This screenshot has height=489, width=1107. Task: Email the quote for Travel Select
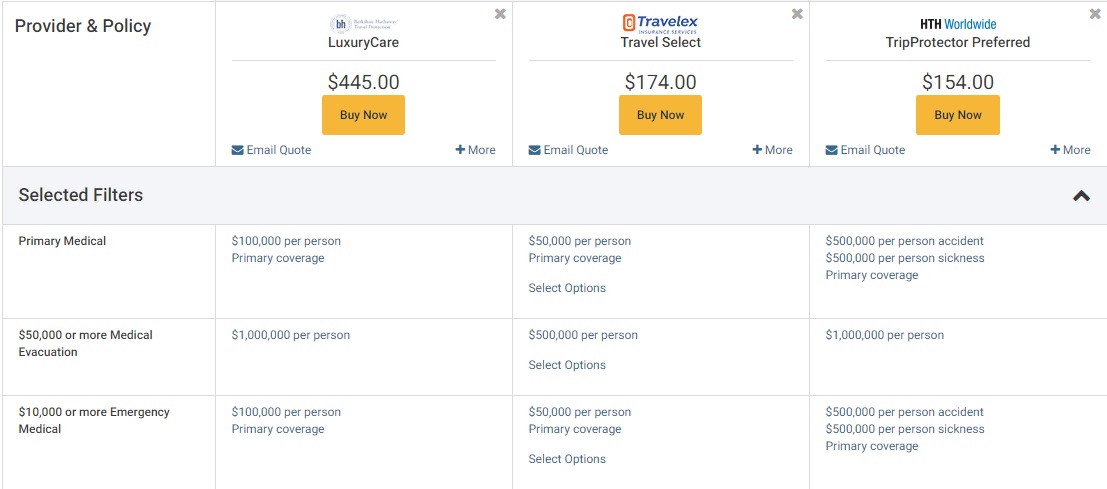click(x=568, y=150)
